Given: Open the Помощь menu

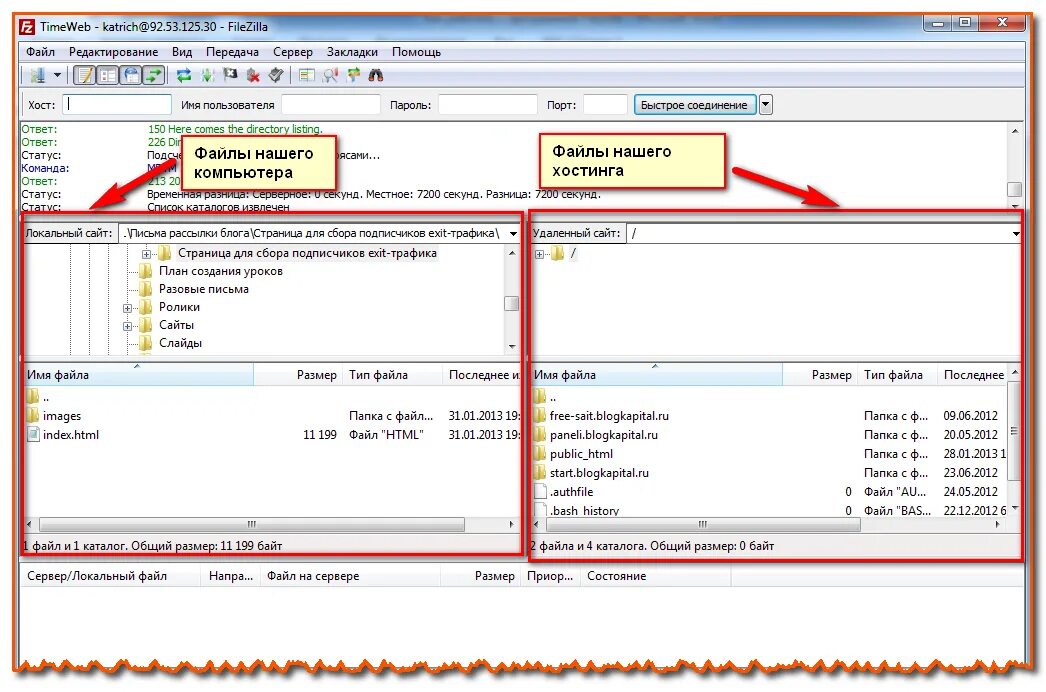Looking at the screenshot, I should (416, 52).
